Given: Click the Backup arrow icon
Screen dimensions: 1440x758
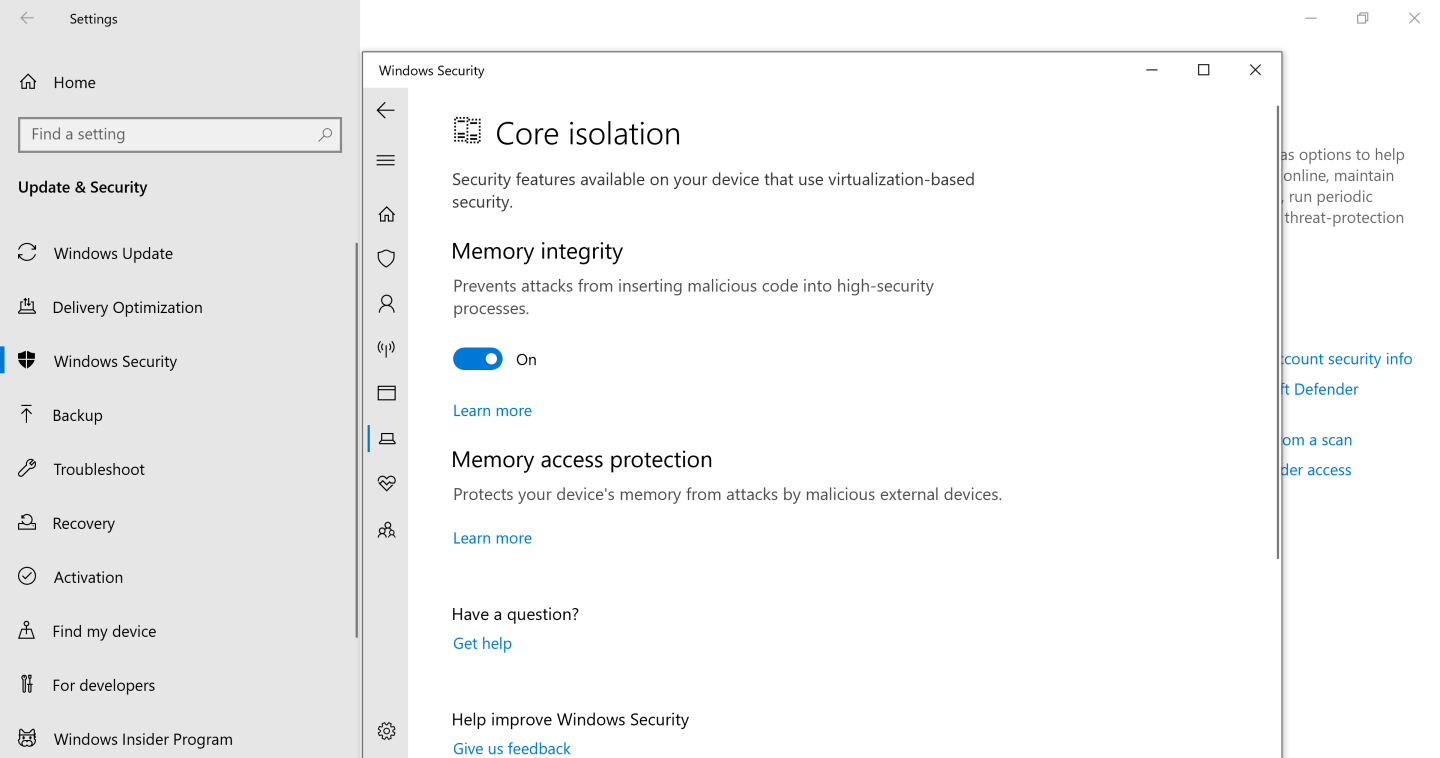Looking at the screenshot, I should coord(28,415).
